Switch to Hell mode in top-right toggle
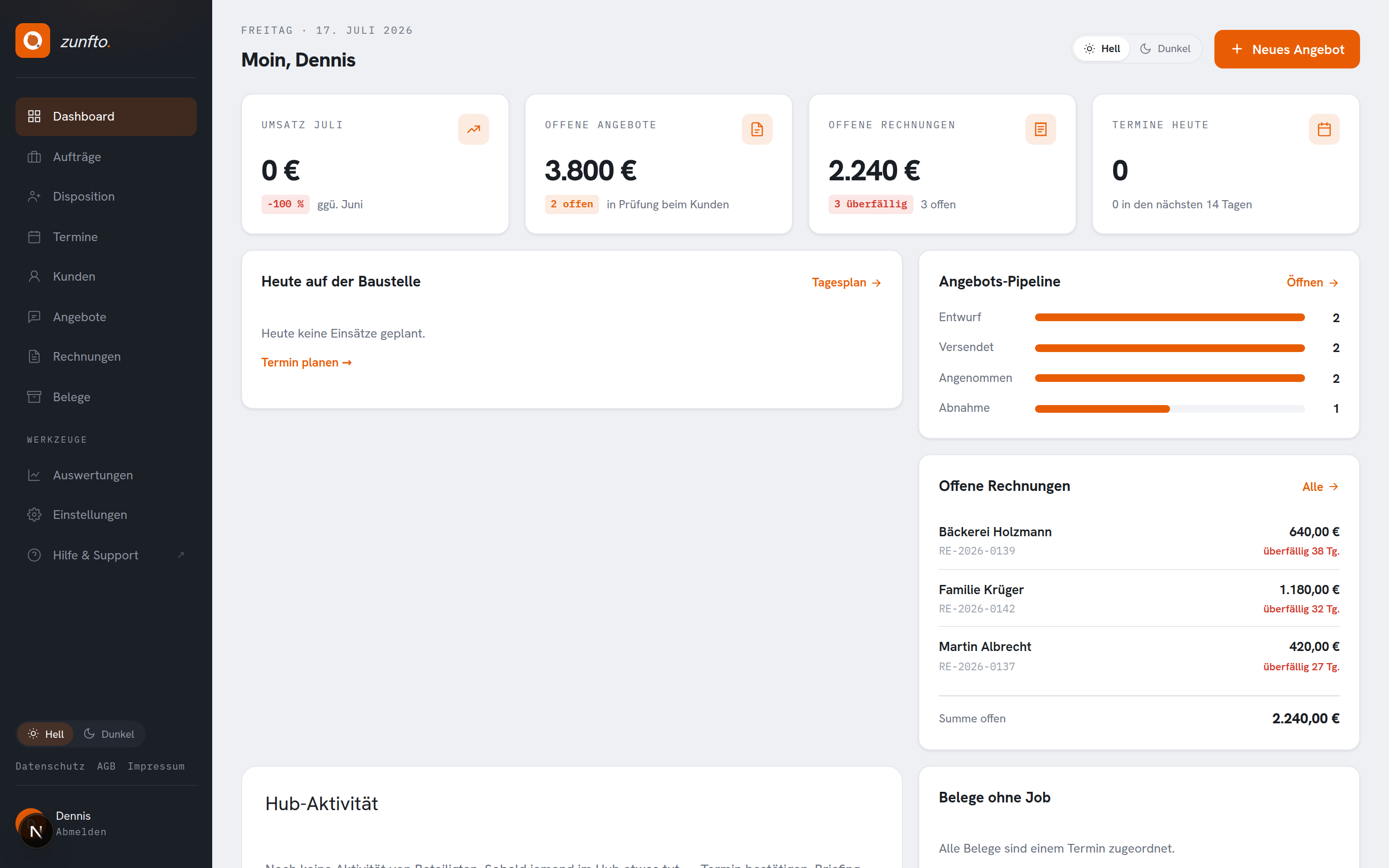 tap(1102, 49)
